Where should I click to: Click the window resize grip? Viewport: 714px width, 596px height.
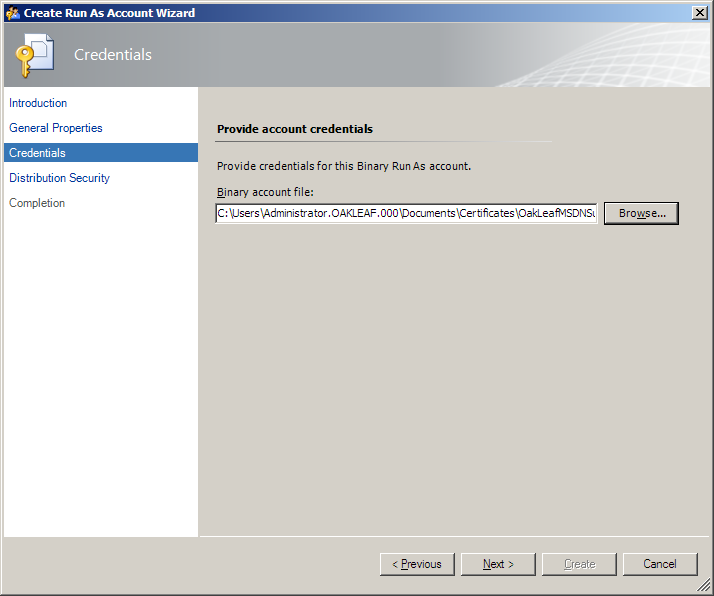[x=704, y=585]
